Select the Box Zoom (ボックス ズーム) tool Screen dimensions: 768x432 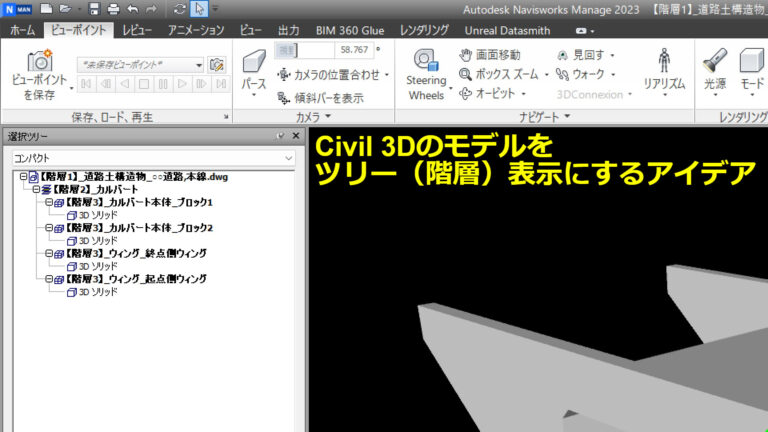pyautogui.click(x=499, y=74)
